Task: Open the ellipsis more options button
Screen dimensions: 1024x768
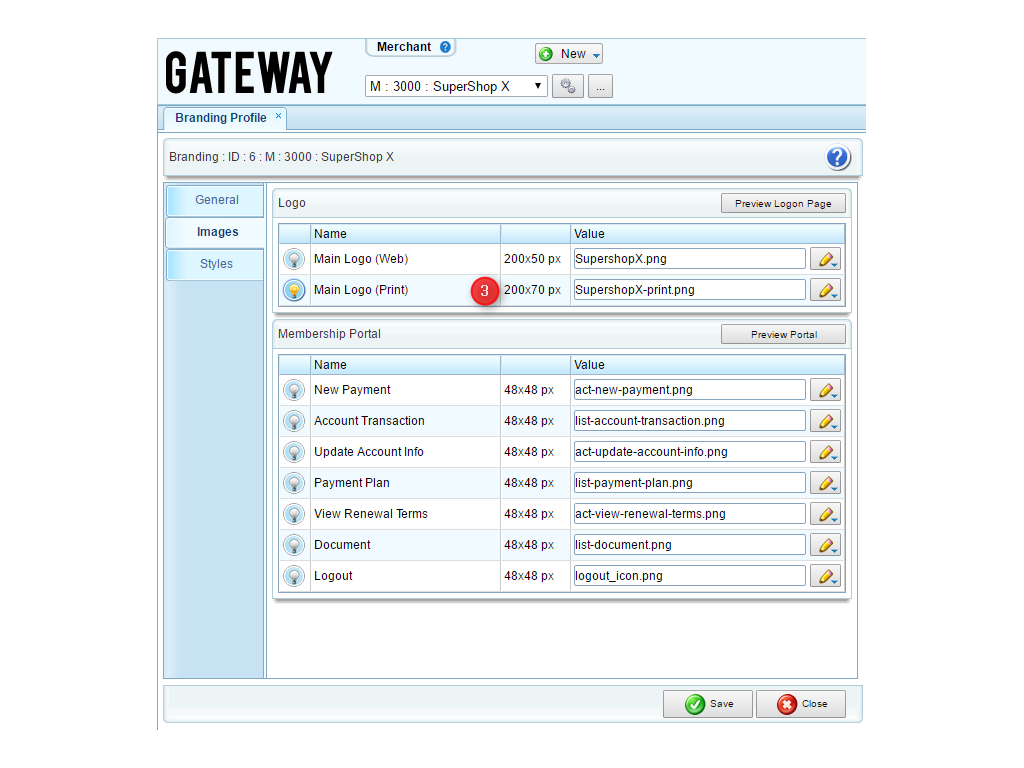Action: (x=600, y=86)
